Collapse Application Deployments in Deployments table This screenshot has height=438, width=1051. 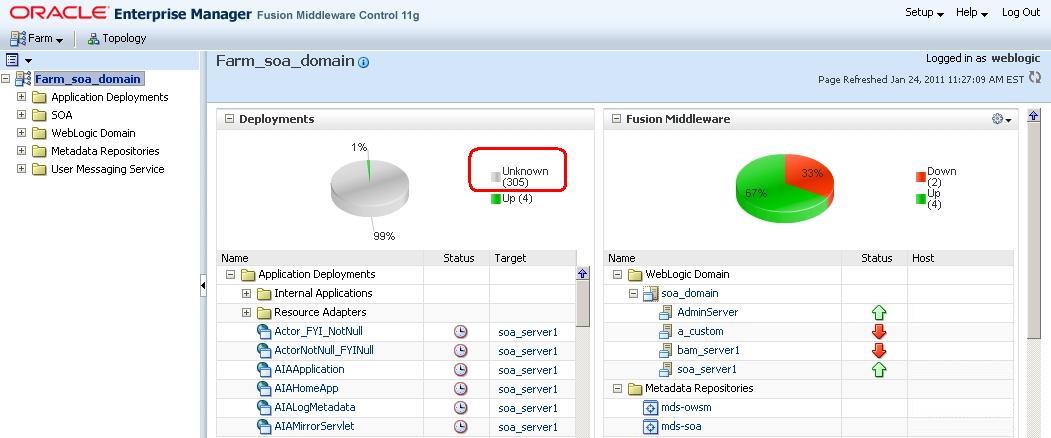coord(231,274)
